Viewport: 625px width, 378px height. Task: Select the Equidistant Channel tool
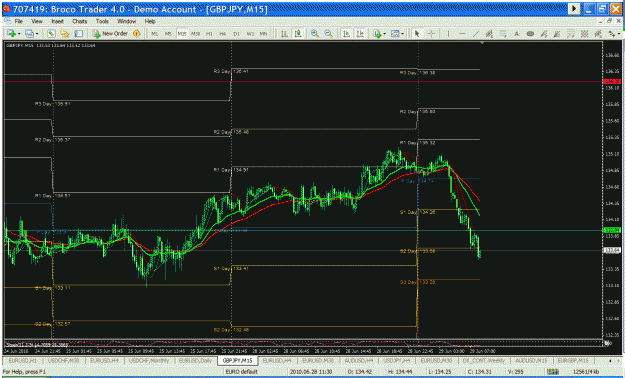(489, 34)
